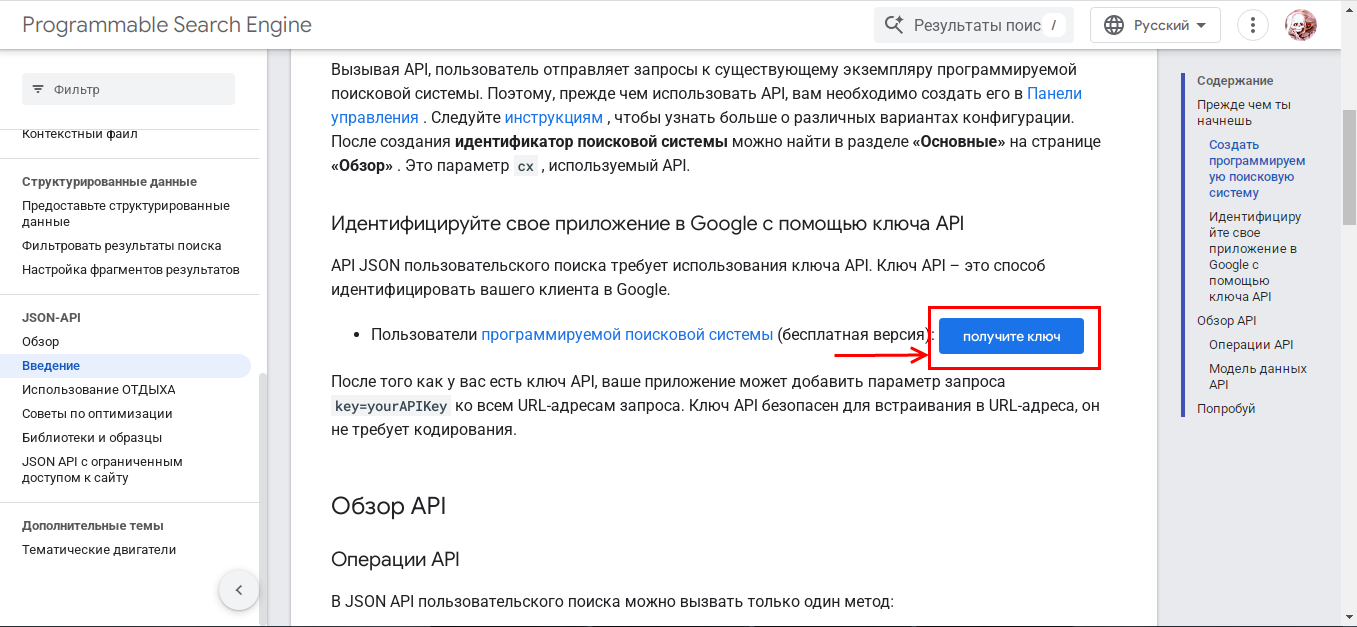Select Использование ОТДЫХА sidebar item
Image resolution: width=1357 pixels, height=627 pixels.
(x=98, y=390)
